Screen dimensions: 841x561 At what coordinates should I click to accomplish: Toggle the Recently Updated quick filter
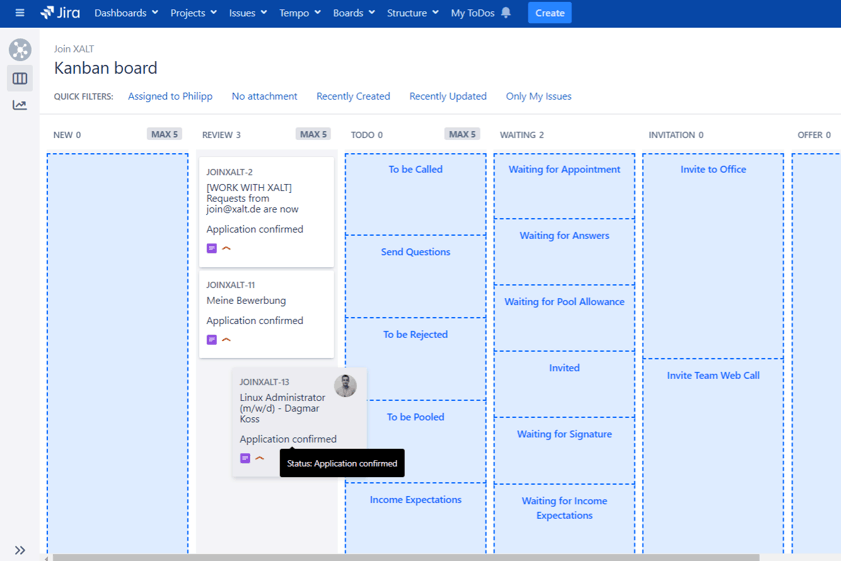pyautogui.click(x=448, y=96)
